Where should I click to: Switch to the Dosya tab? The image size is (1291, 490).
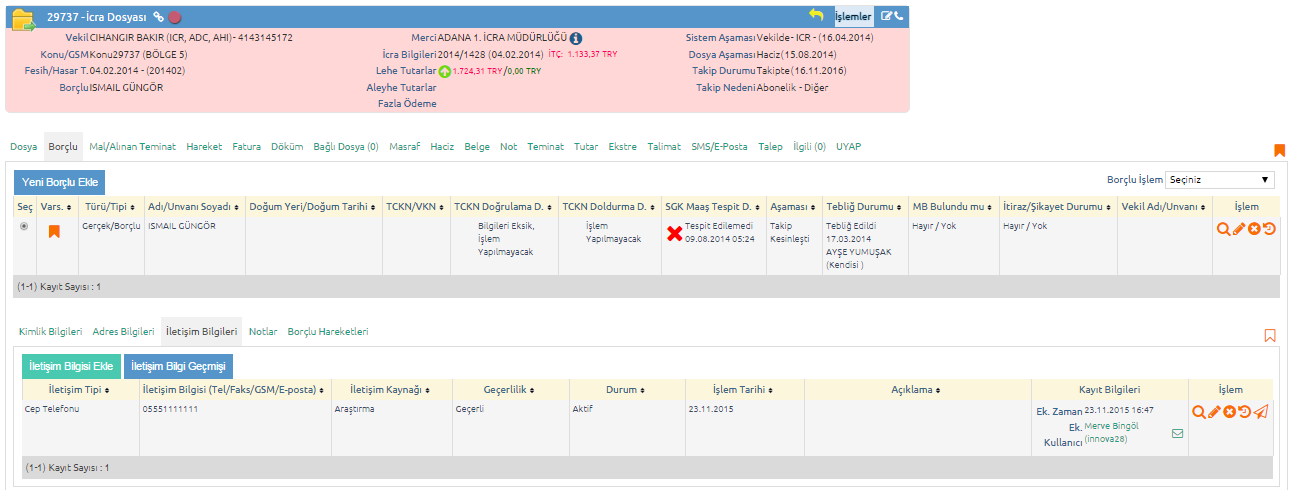(23, 147)
